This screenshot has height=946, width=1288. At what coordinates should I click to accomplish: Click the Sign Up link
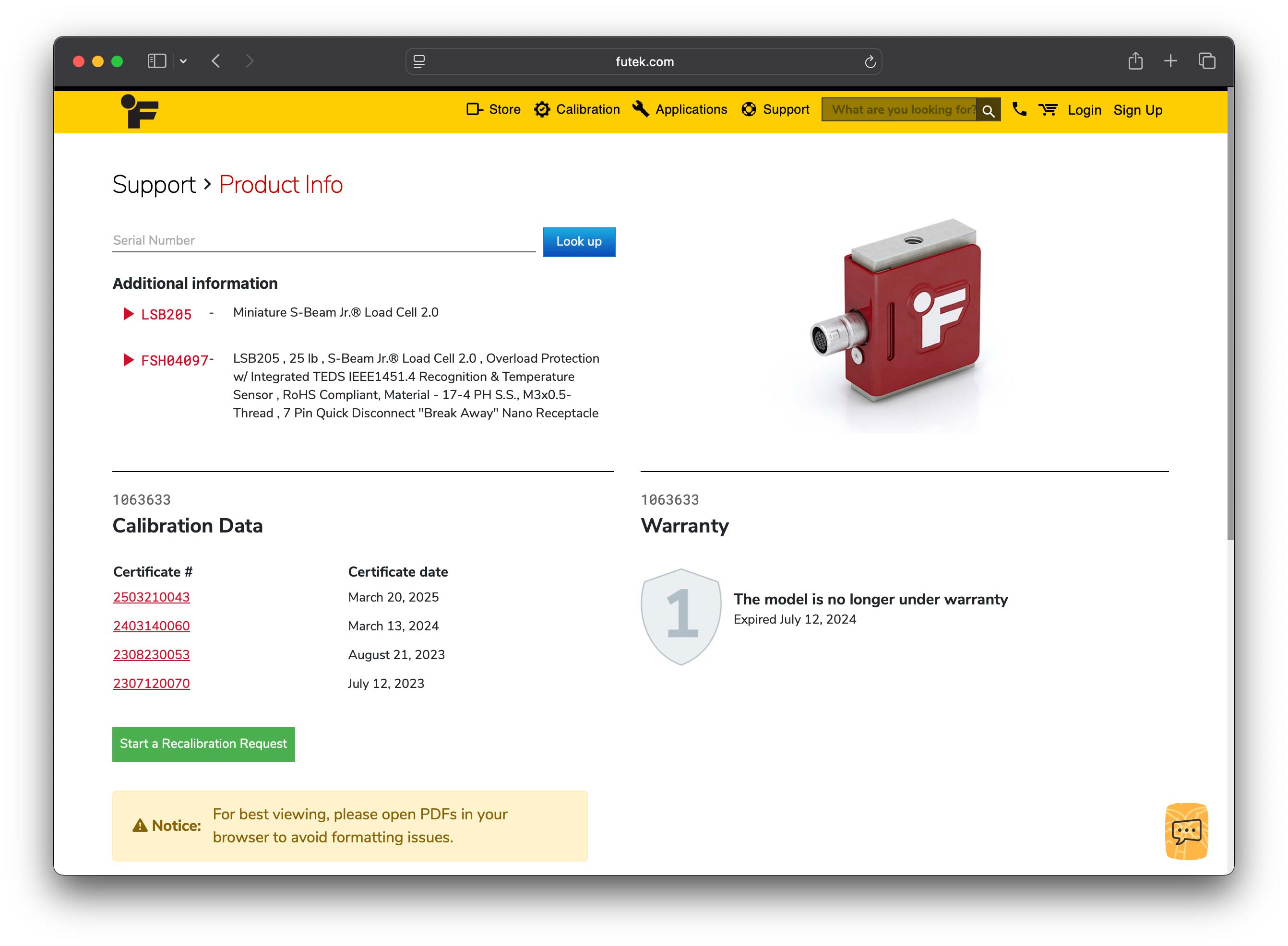(1137, 110)
